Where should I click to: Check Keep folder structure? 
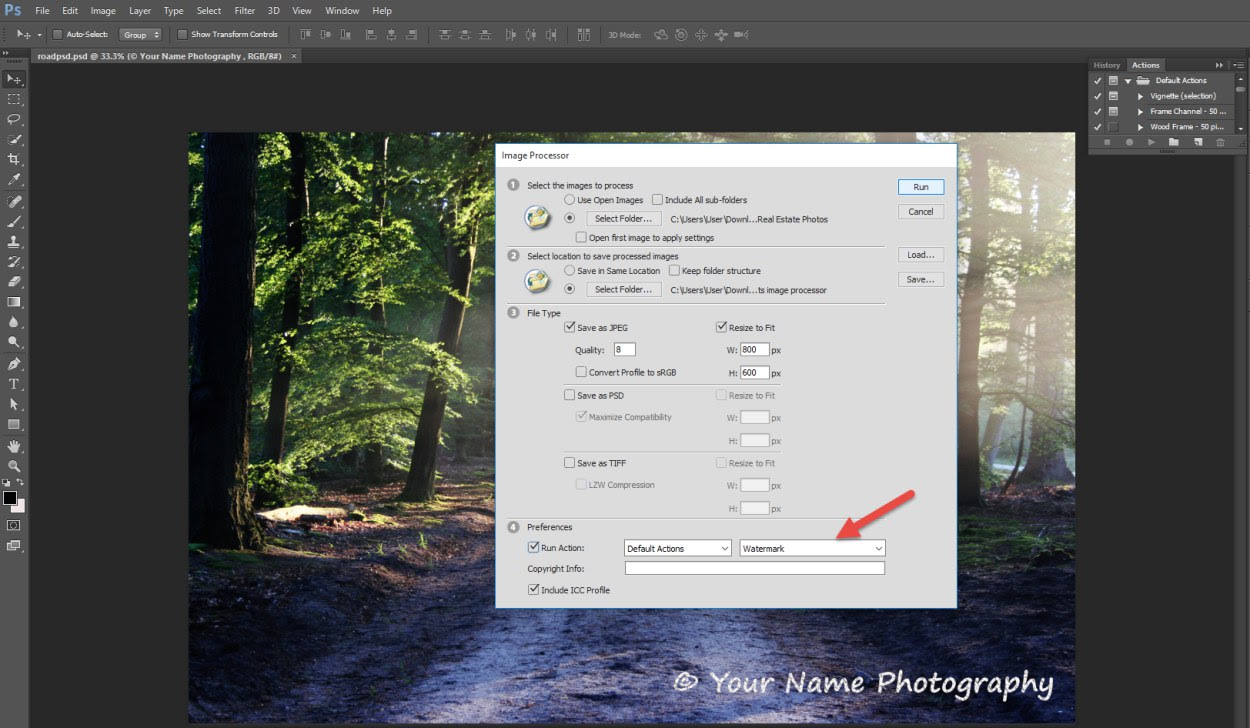(x=674, y=271)
